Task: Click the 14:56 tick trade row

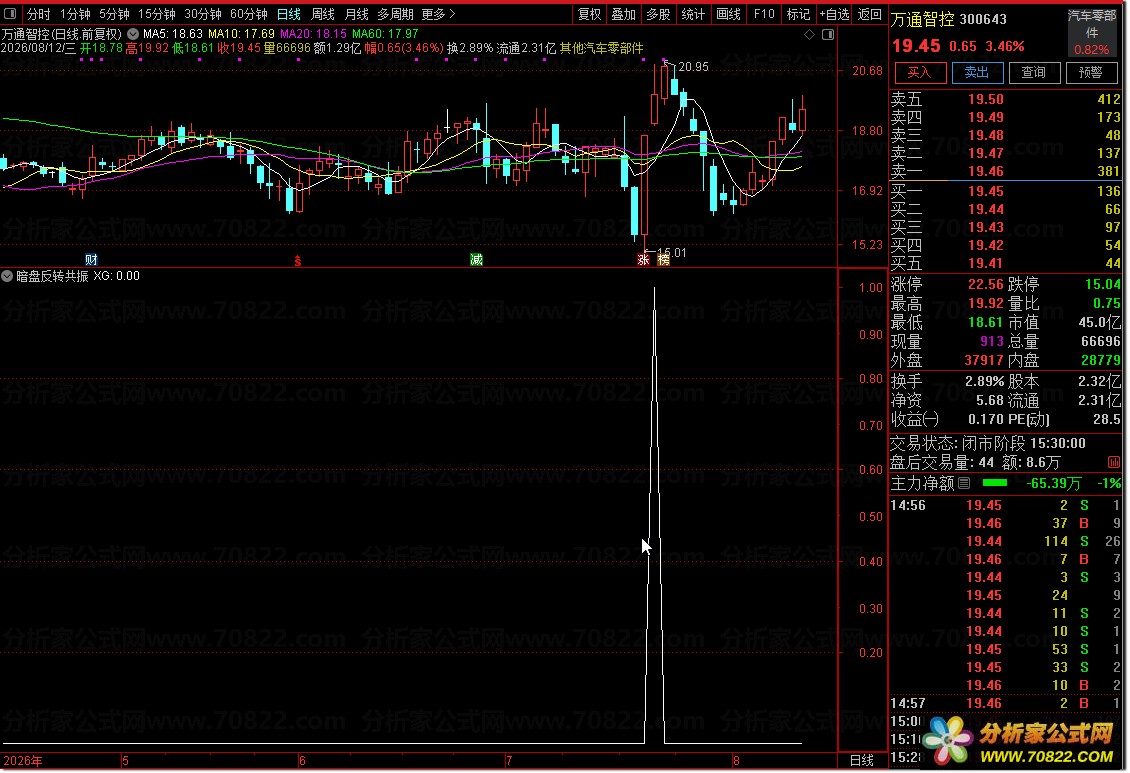Action: (1006, 506)
